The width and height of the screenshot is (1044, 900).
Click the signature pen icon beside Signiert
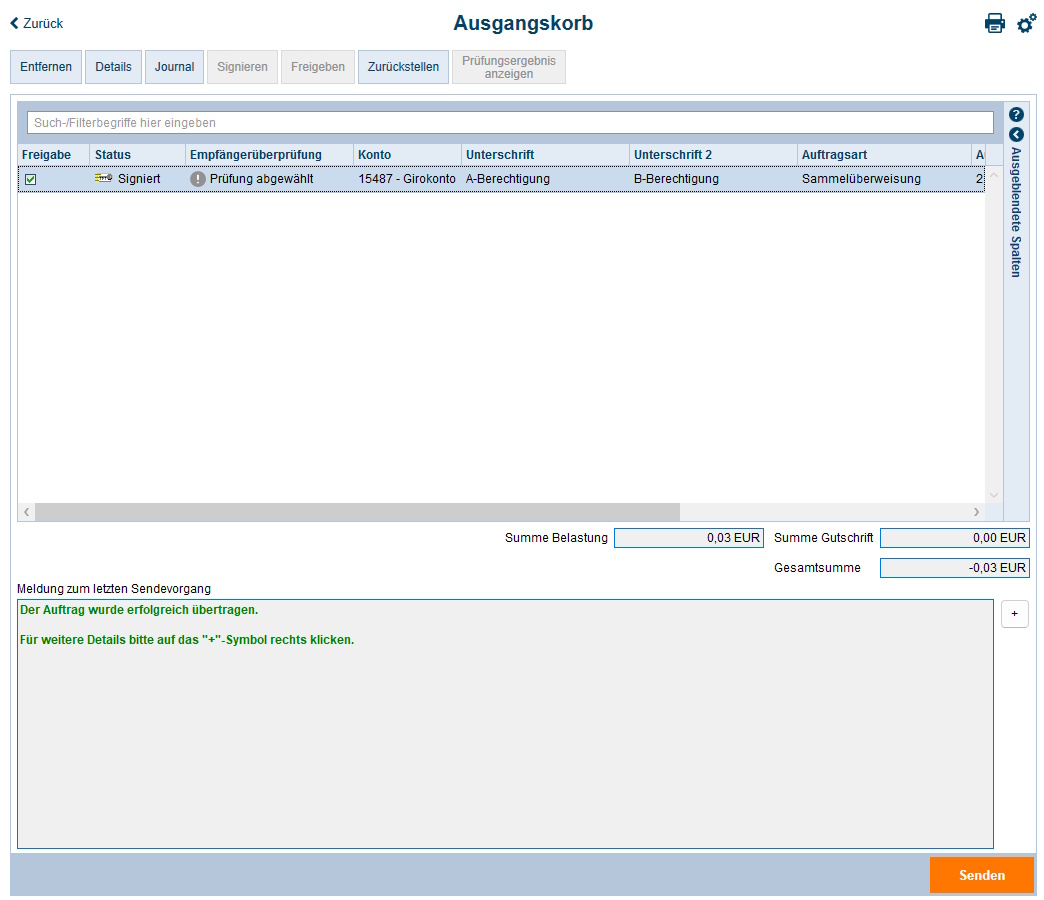coord(105,178)
